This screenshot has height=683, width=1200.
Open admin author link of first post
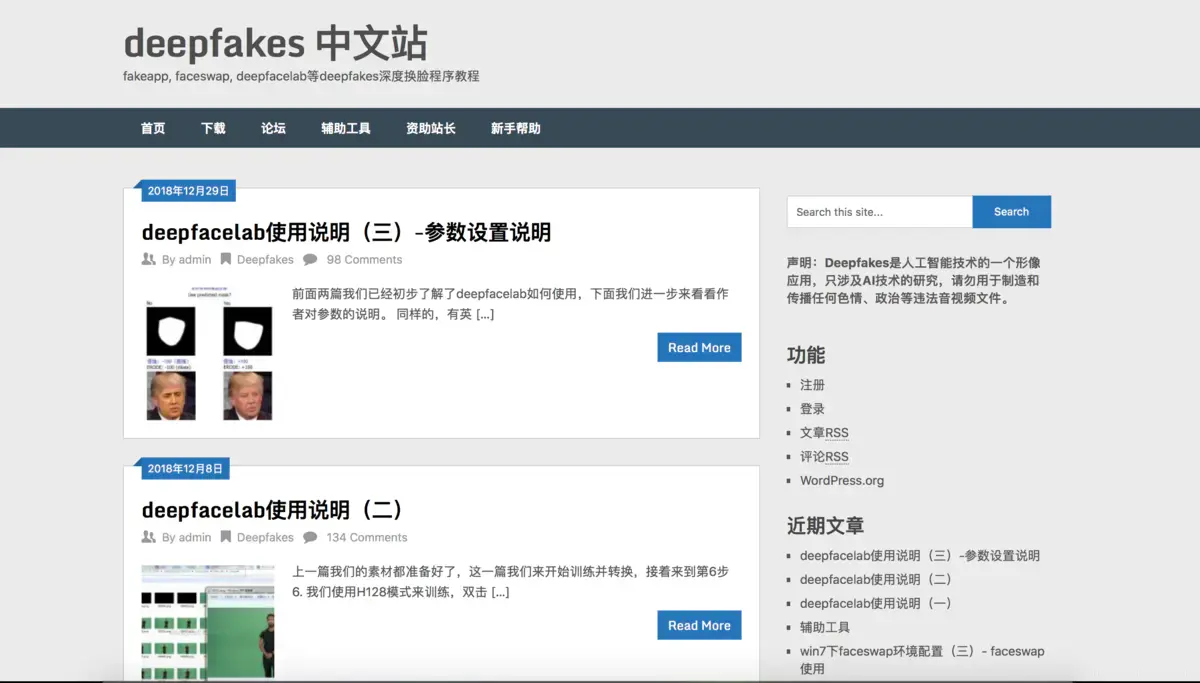point(195,259)
